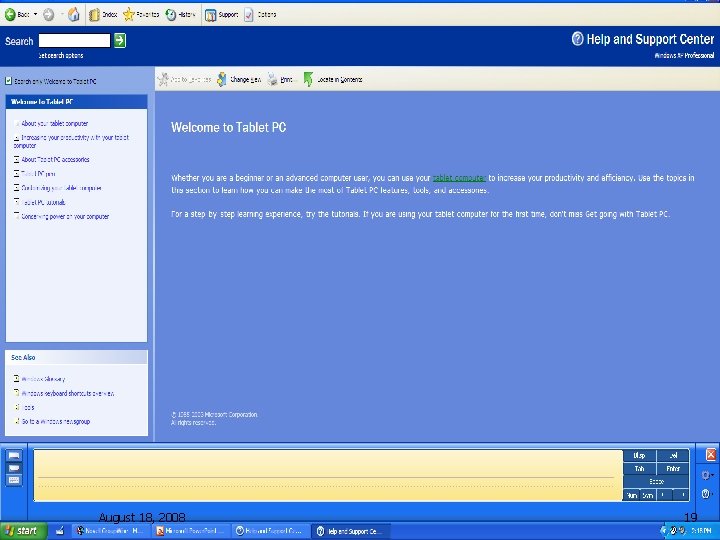This screenshot has height=540, width=720.
Task: Open the Support toolbar button
Action: click(x=222, y=15)
